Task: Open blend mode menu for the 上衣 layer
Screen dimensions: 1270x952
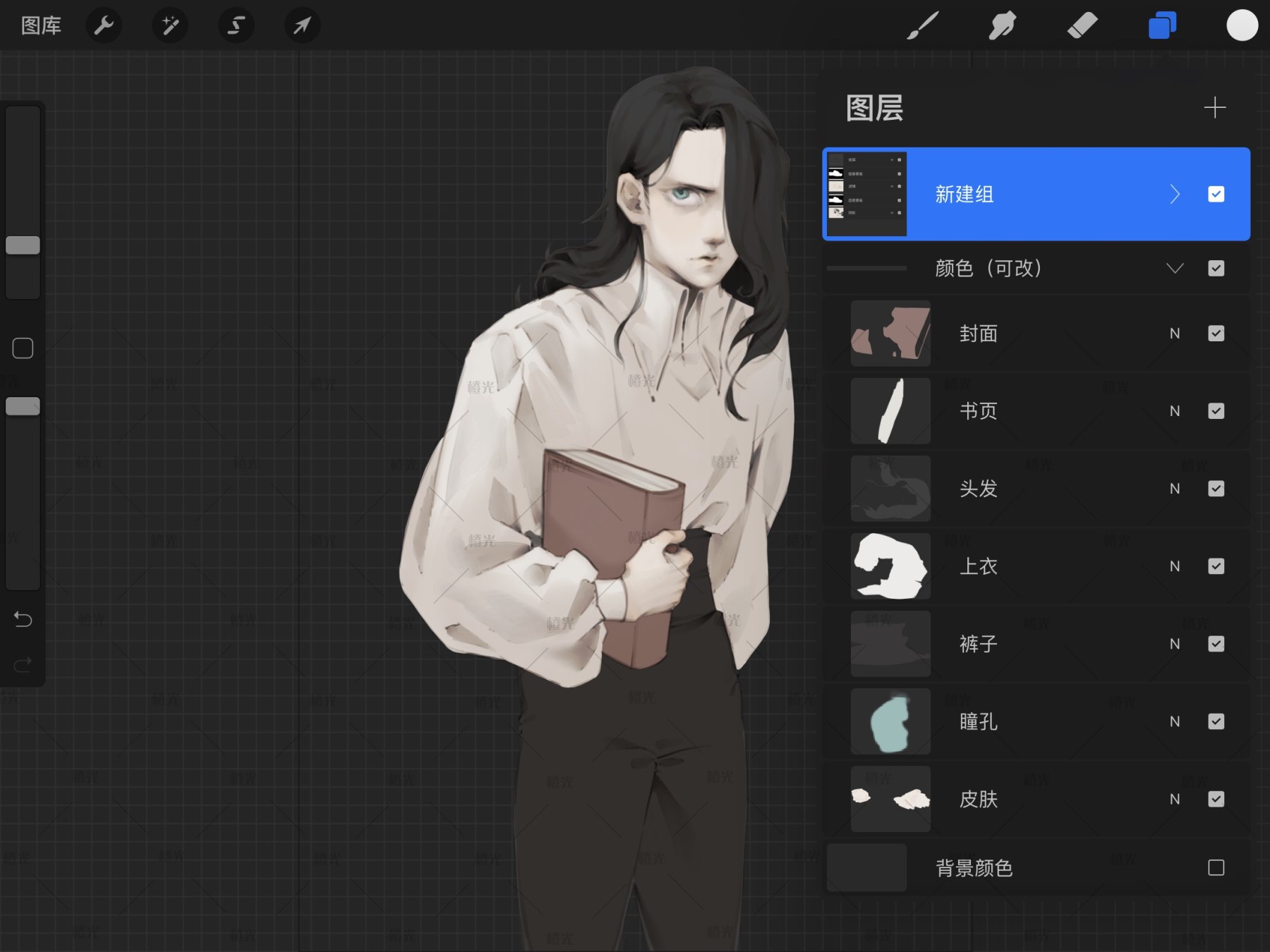Action: point(1174,566)
